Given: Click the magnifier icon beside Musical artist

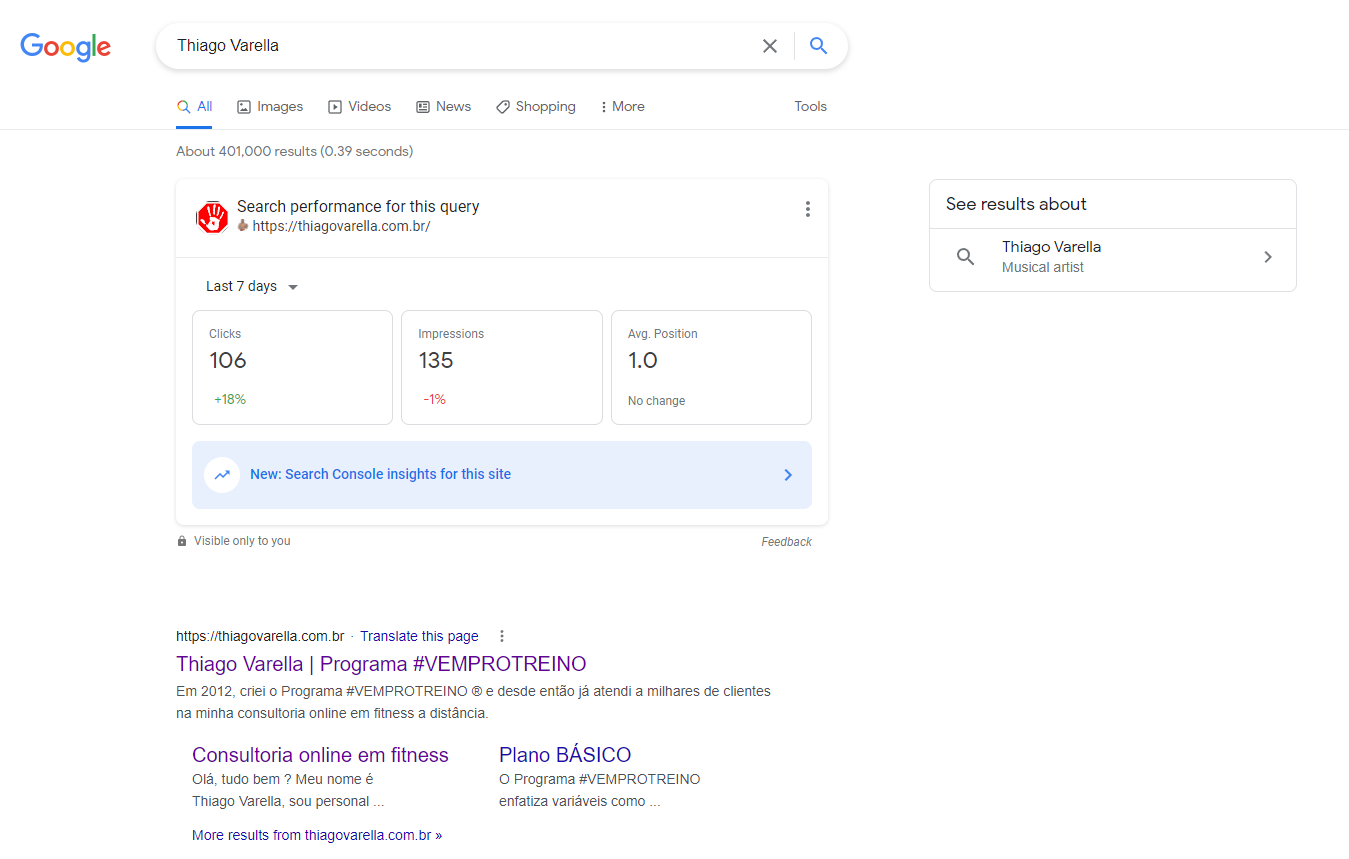Looking at the screenshot, I should coord(965,257).
